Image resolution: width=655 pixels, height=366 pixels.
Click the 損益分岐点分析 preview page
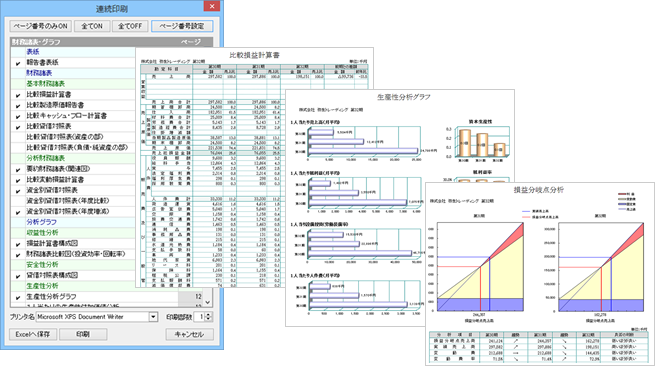(x=540, y=274)
